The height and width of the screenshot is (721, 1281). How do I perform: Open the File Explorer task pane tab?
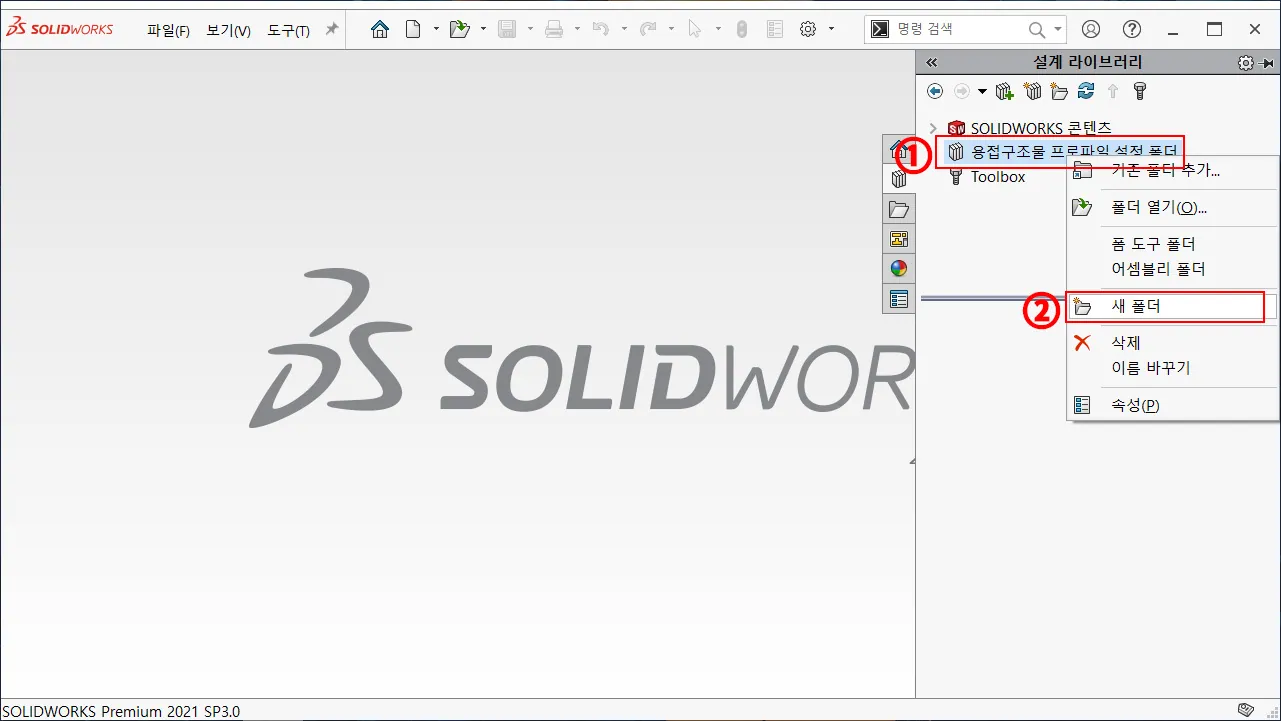coord(899,209)
